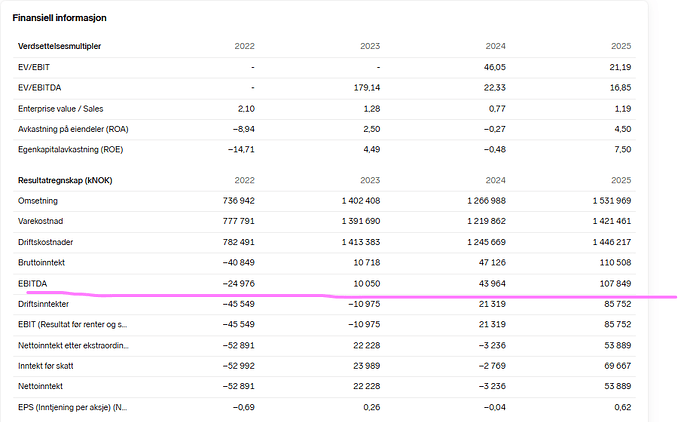Viewport: 690px width, 422px height.
Task: Click the Inntekt før skatt label
Action: click(x=46, y=366)
